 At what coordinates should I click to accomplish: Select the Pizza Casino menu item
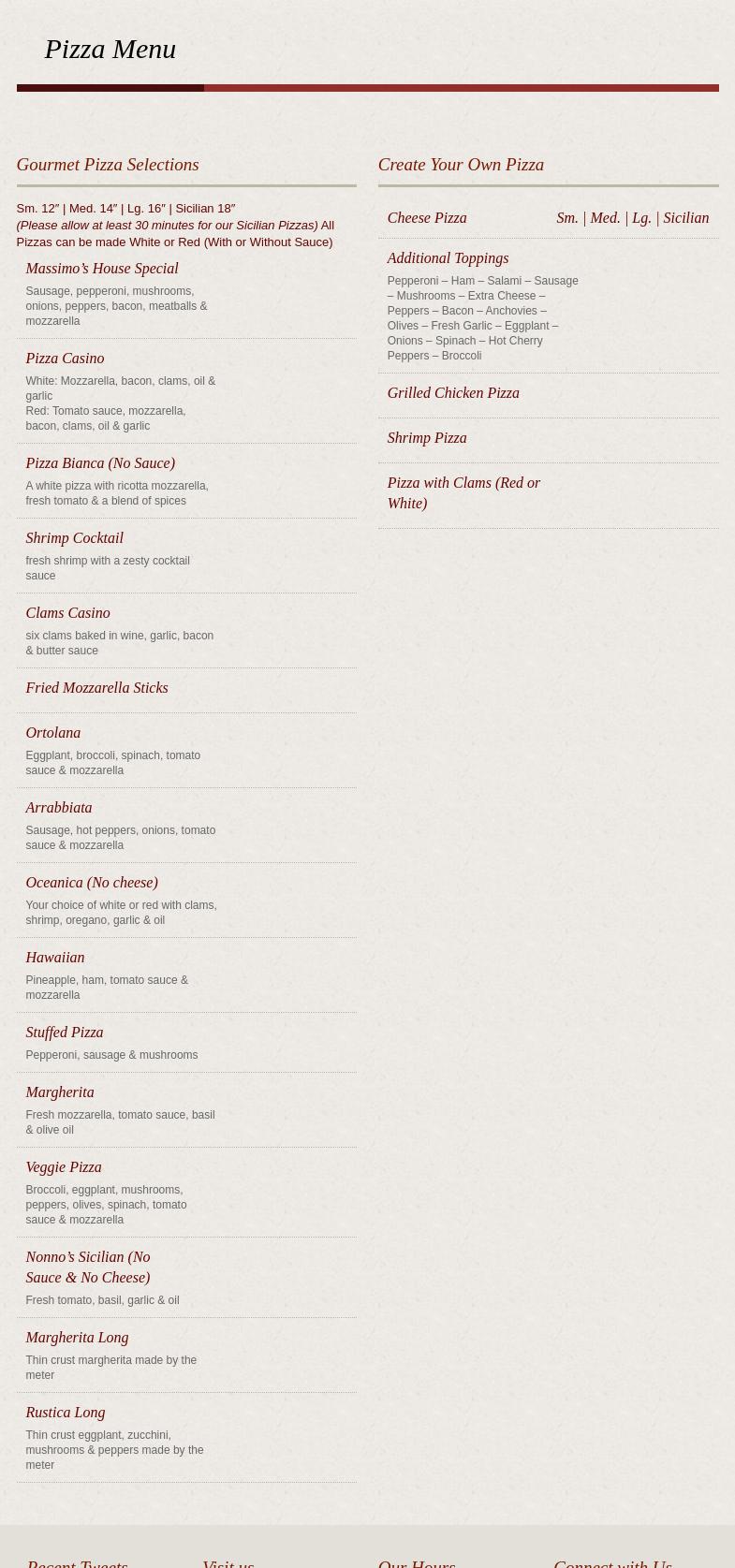click(x=65, y=359)
